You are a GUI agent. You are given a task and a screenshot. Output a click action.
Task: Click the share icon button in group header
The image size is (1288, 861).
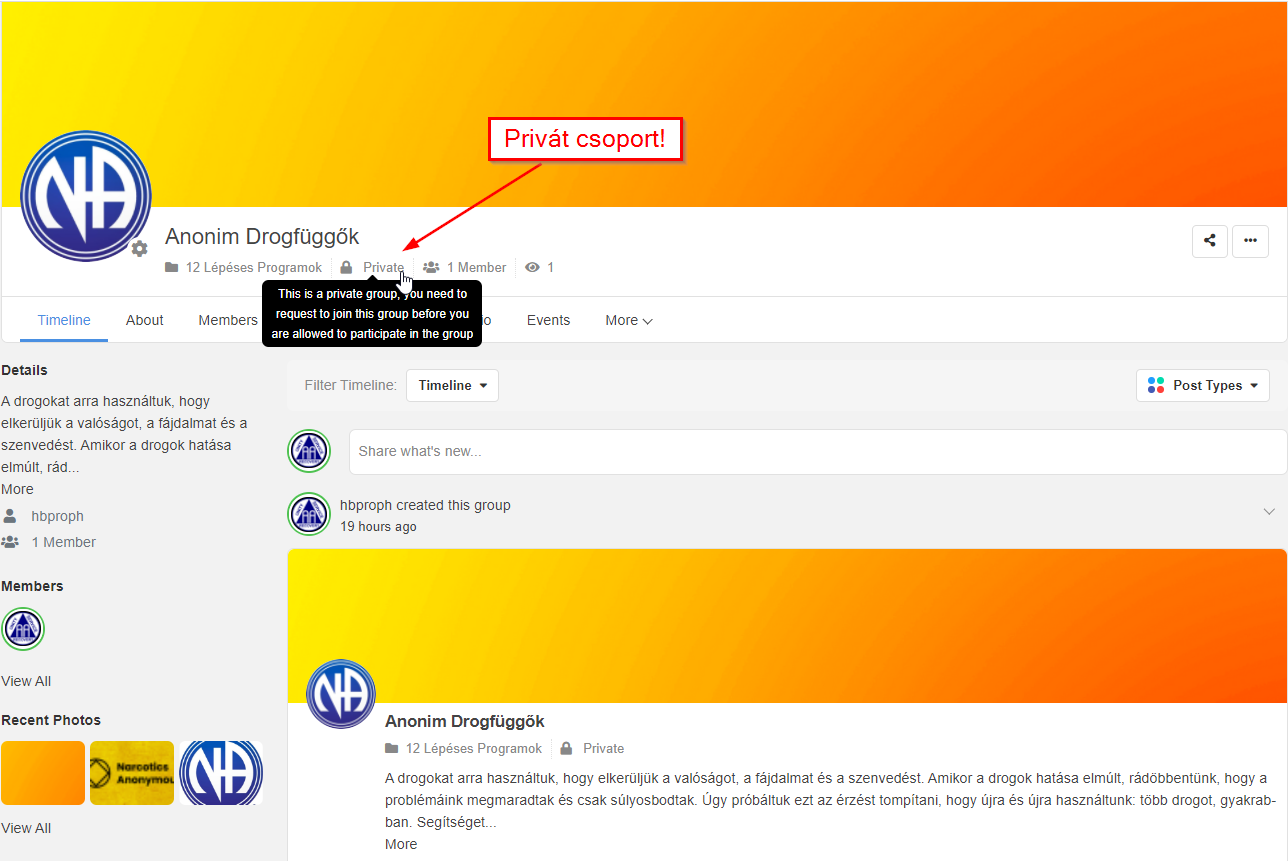[x=1210, y=241]
